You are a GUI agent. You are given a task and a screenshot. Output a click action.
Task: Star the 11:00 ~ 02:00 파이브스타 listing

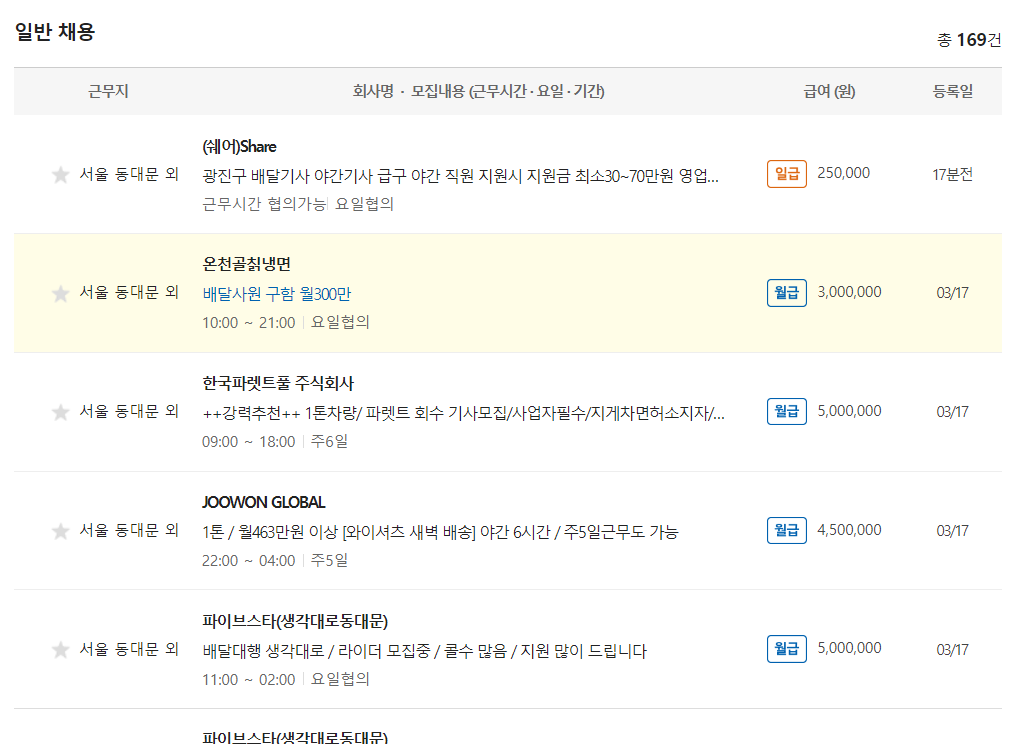coord(60,650)
